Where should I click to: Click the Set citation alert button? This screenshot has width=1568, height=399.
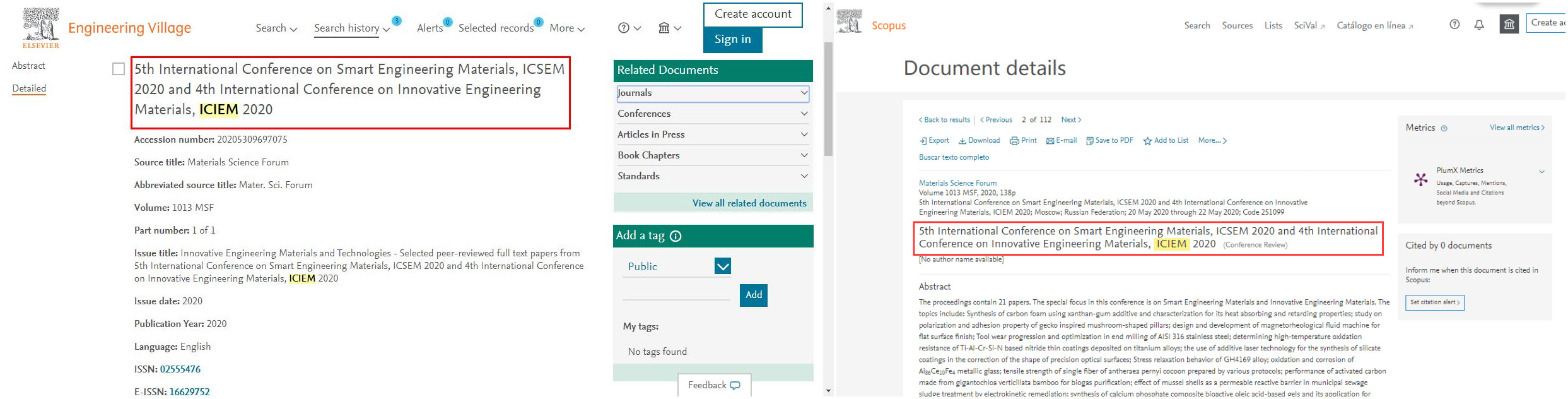point(1435,302)
